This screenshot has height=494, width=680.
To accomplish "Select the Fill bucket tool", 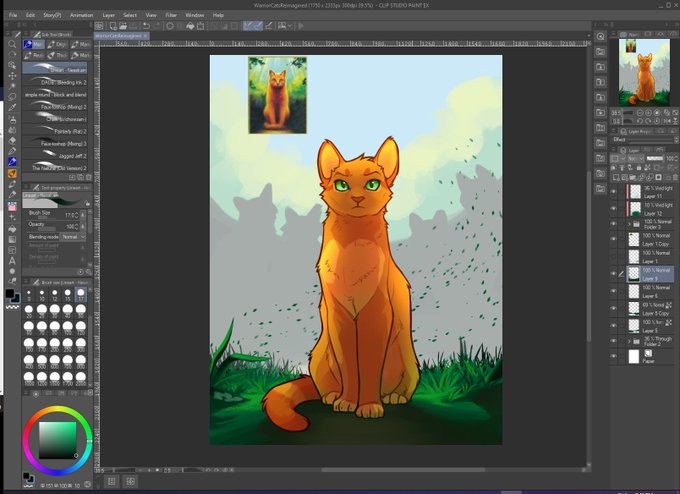I will click(x=12, y=229).
